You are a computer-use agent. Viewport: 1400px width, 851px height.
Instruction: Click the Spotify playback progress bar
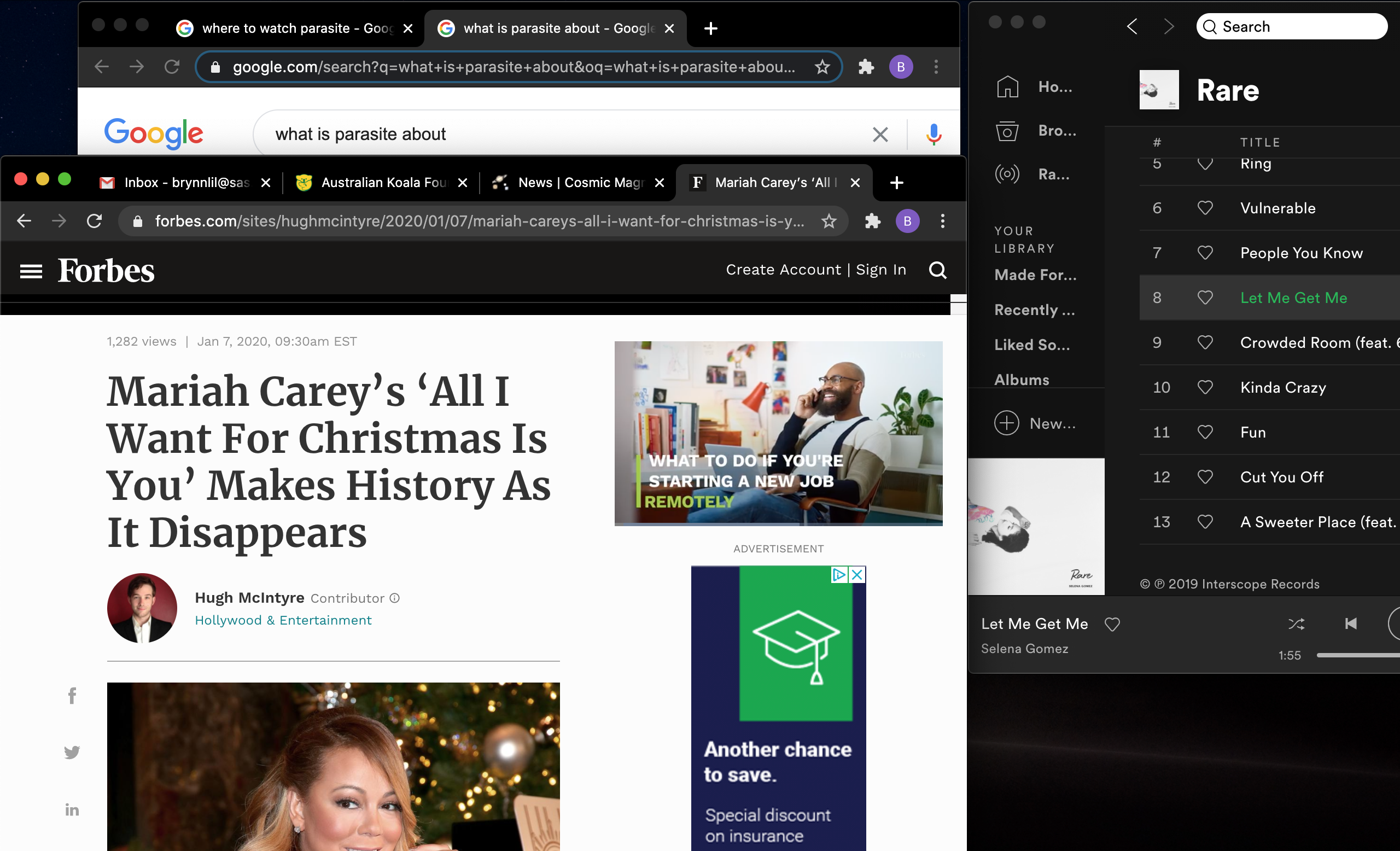pyautogui.click(x=1358, y=655)
